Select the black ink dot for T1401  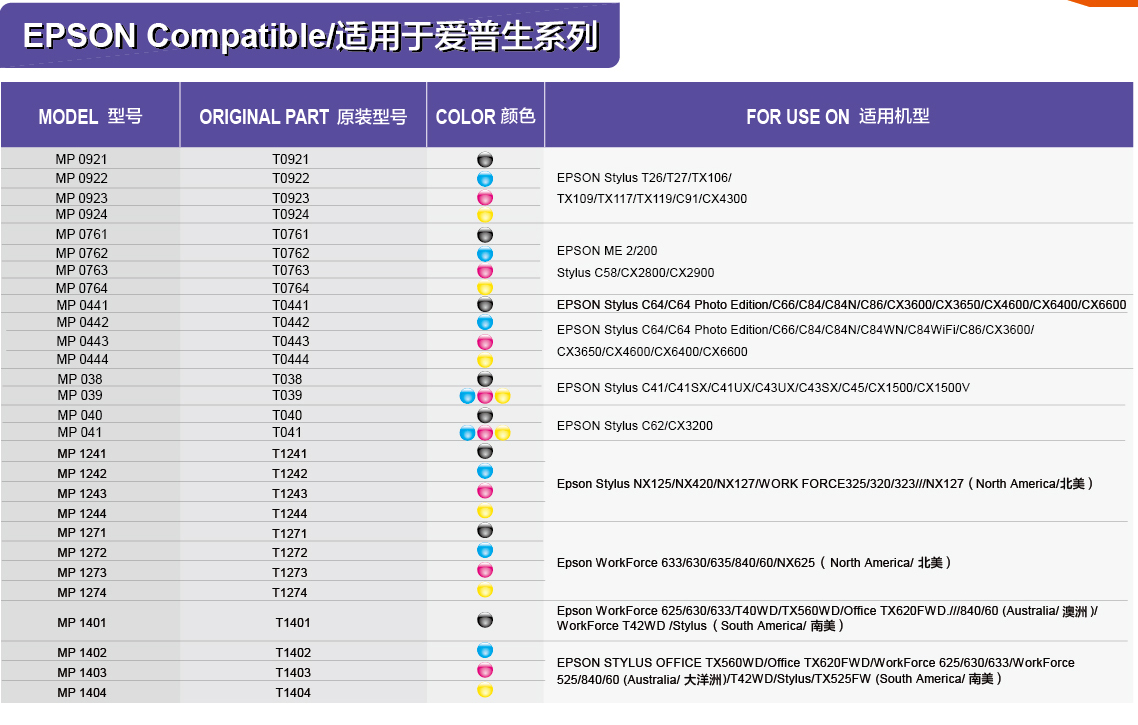485,621
